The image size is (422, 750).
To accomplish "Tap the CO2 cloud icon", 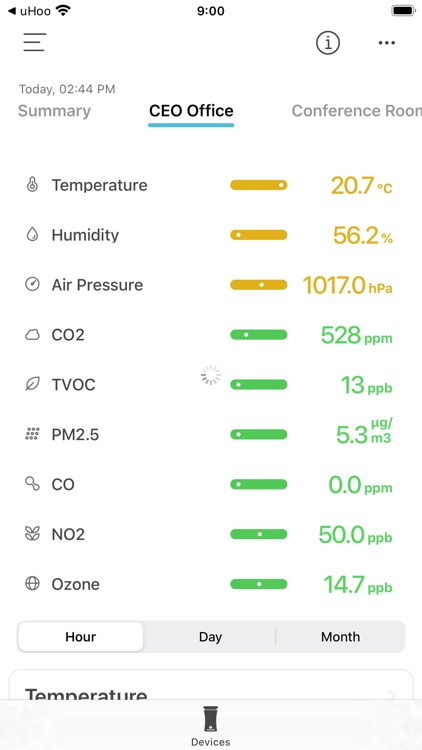I will point(32,335).
